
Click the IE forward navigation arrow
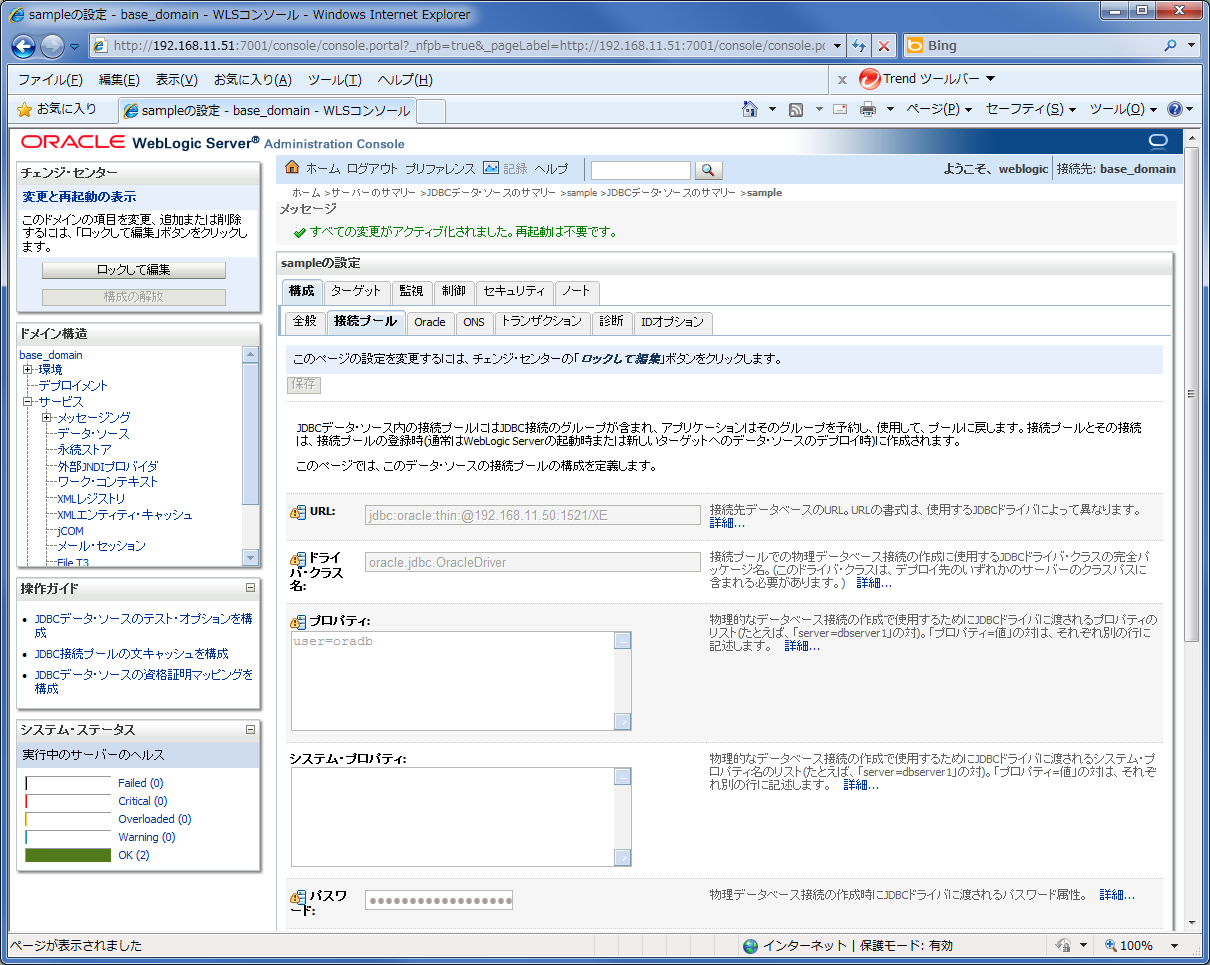52,46
